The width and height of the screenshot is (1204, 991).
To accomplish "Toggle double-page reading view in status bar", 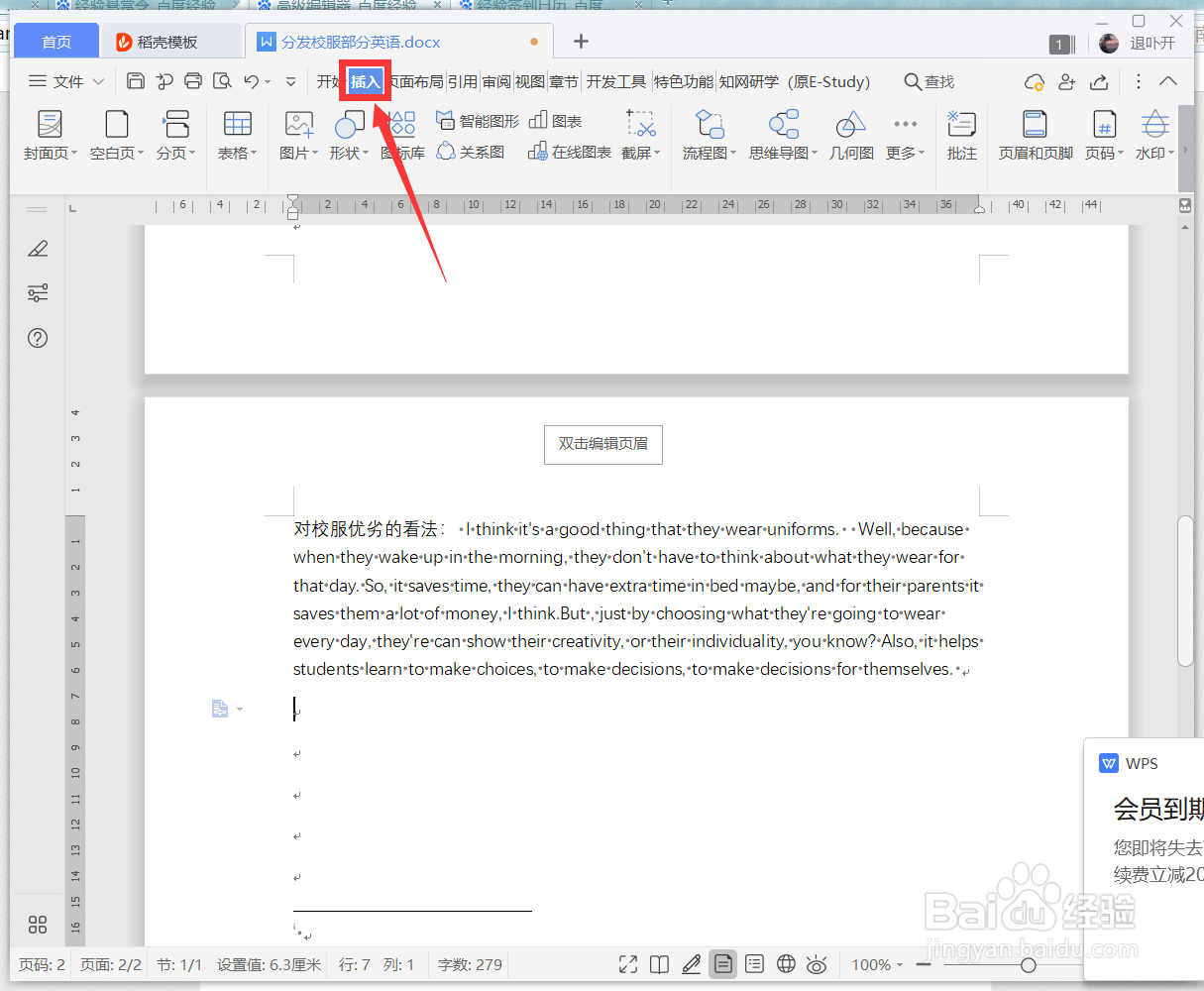I will 659,963.
